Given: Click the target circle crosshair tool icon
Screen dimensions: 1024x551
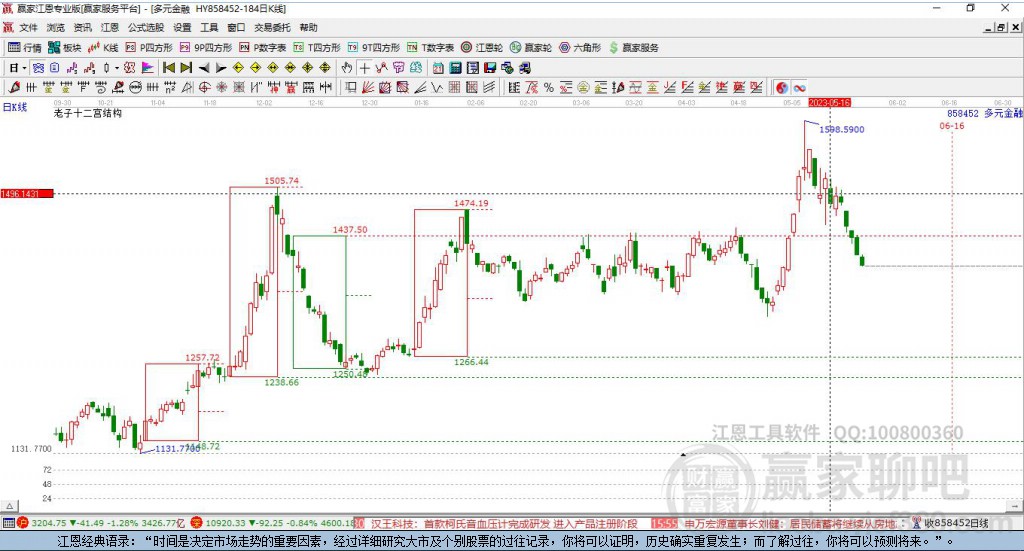Looking at the screenshot, I should point(204,87).
